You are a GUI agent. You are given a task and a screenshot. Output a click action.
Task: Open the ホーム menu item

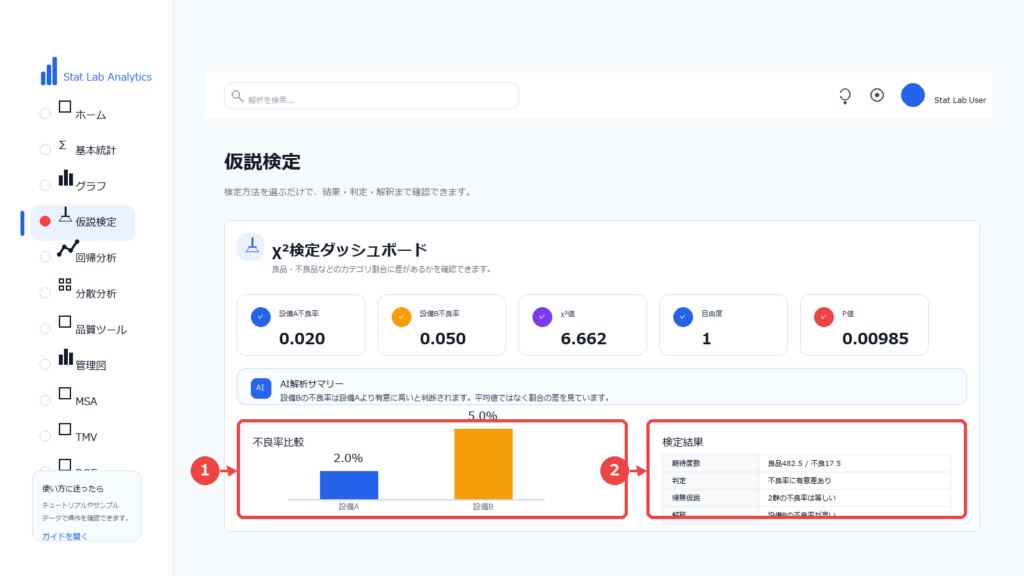[x=90, y=115]
